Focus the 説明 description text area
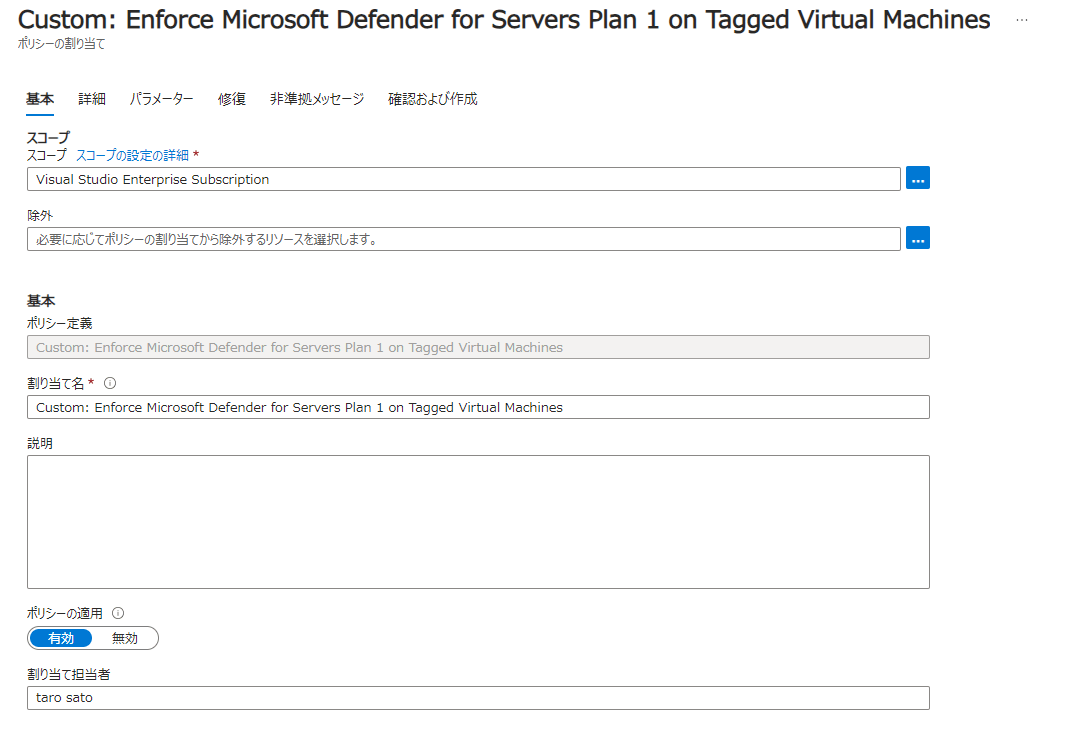This screenshot has height=747, width=1083. (478, 522)
